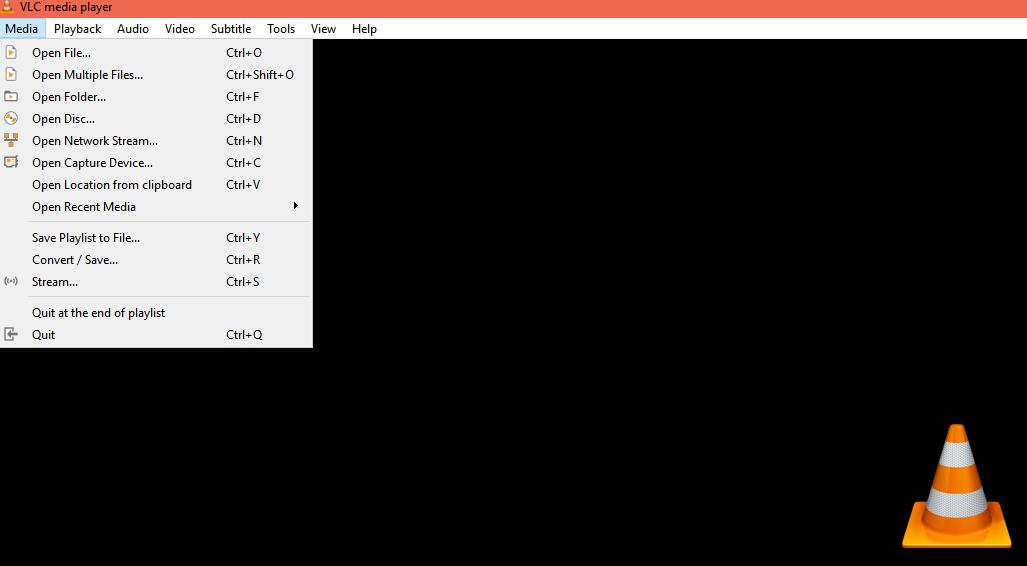Click the Stream broadcast icon

click(10, 281)
